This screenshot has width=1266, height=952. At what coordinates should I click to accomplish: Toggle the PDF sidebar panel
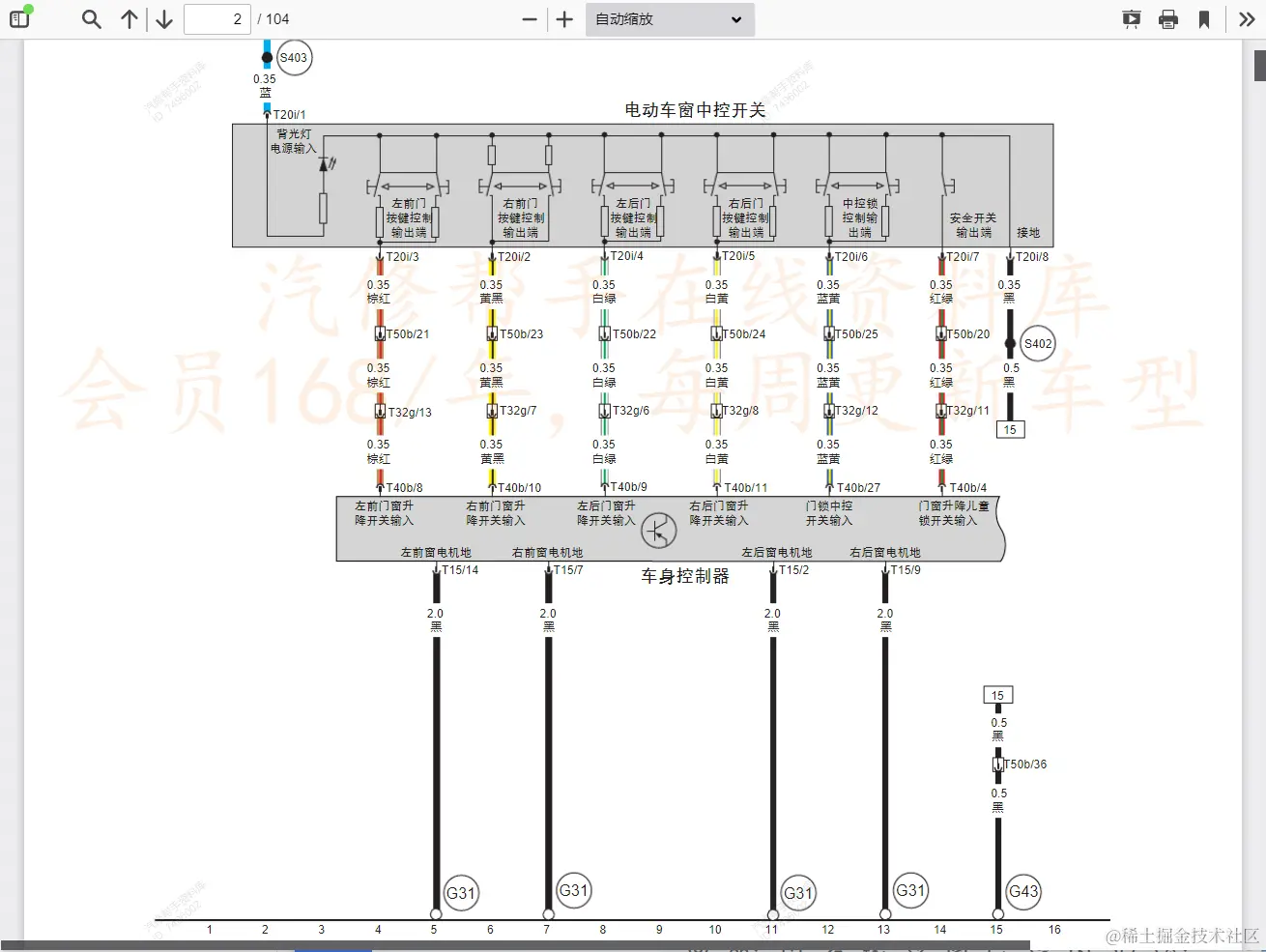coord(19,18)
